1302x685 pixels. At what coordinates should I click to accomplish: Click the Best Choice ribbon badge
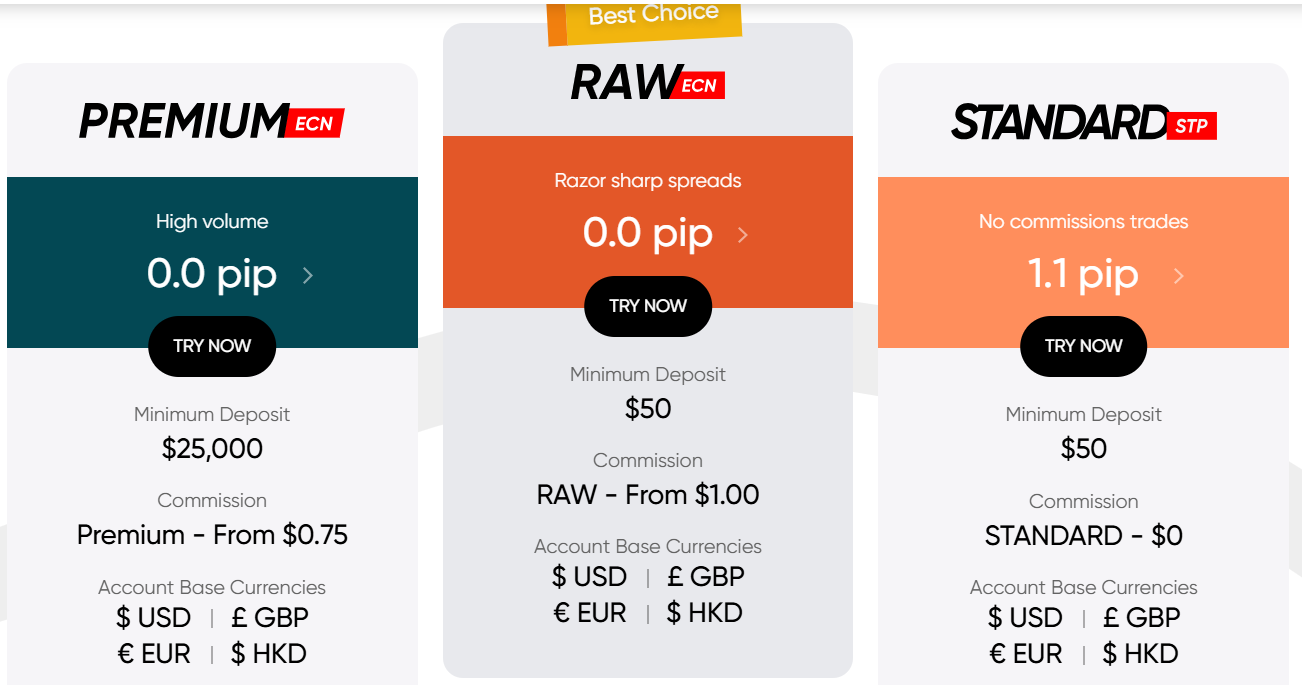coord(652,16)
